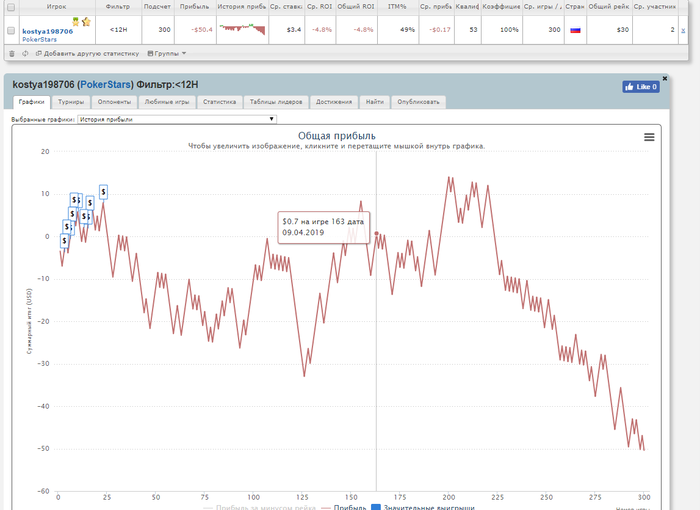Click the Facebook Like button
Screen dimensions: 700x510
tap(641, 87)
